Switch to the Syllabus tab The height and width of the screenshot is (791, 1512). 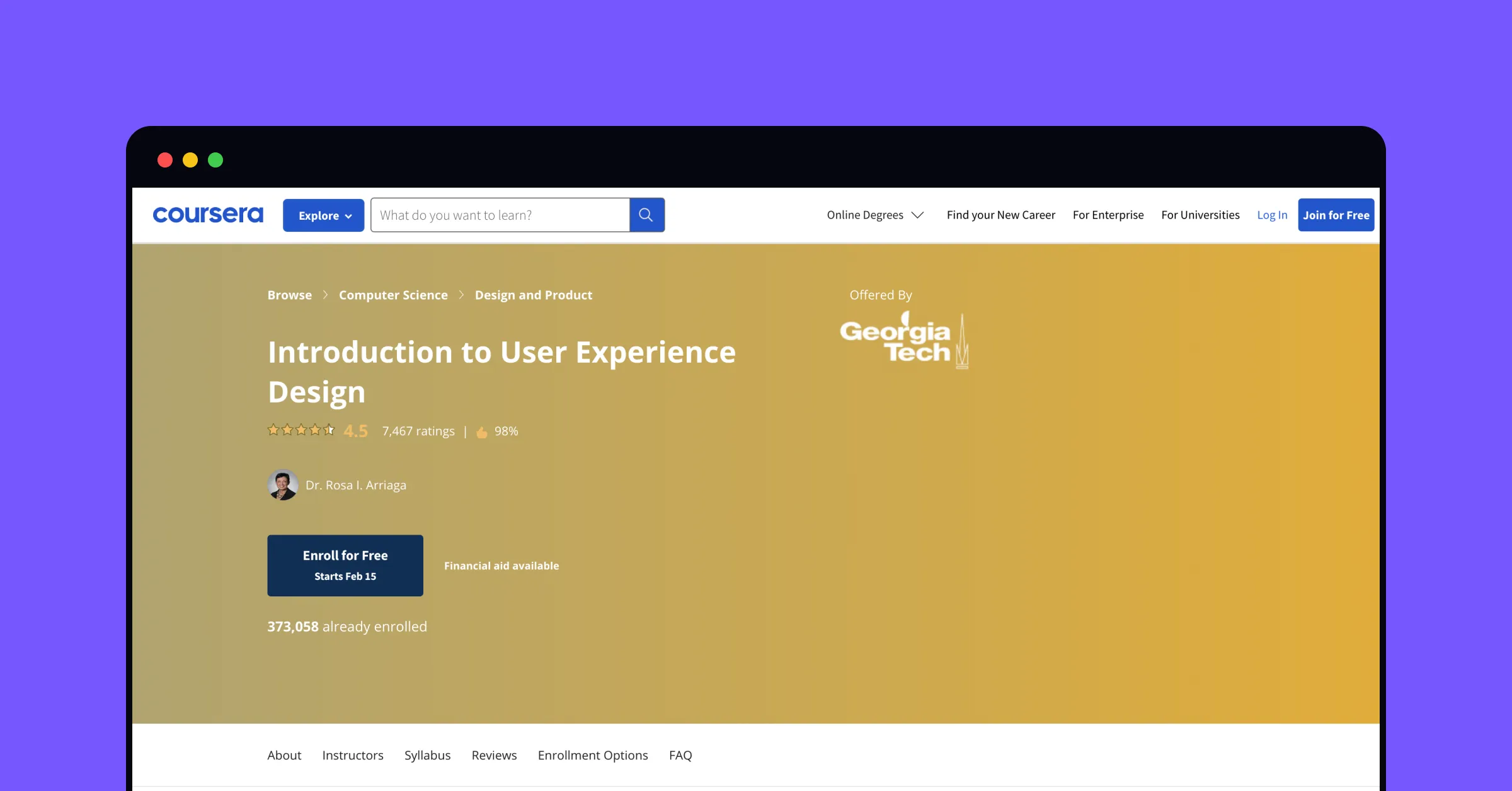[428, 755]
